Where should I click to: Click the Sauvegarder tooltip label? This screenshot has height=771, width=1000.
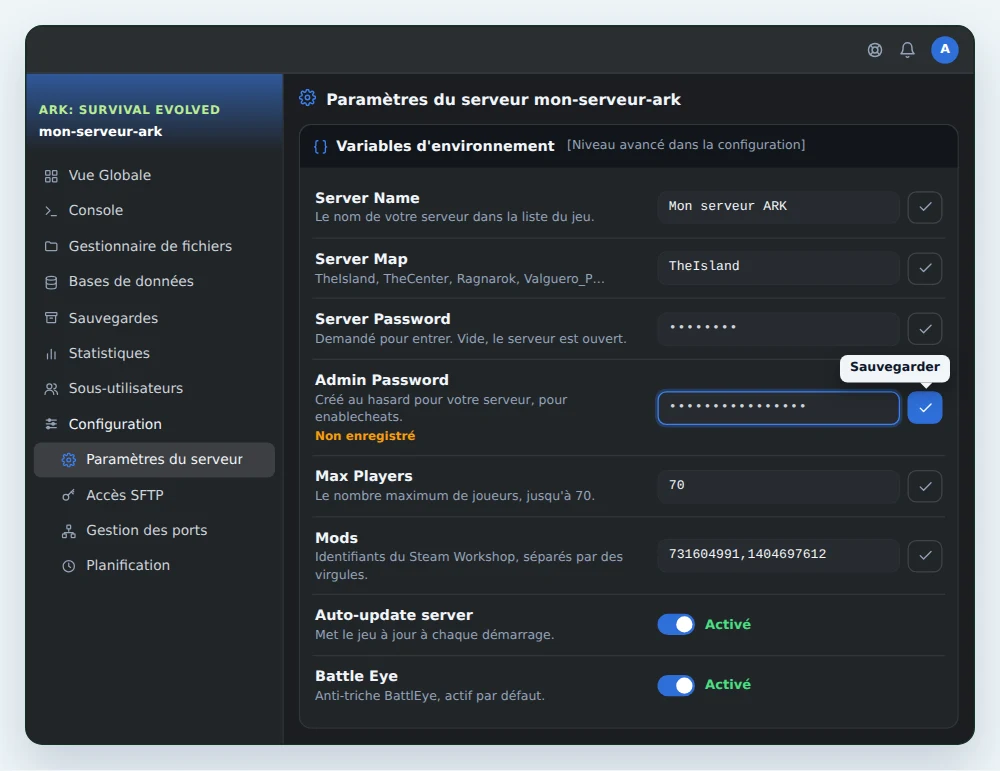895,367
